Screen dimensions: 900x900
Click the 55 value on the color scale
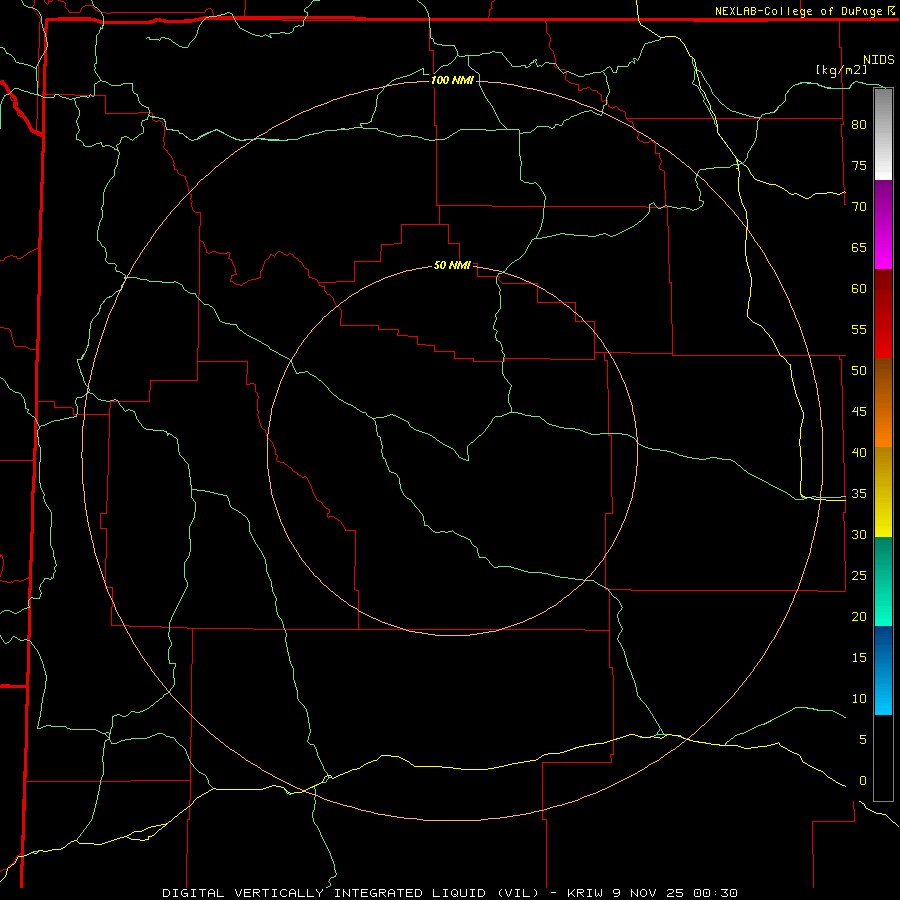click(859, 330)
